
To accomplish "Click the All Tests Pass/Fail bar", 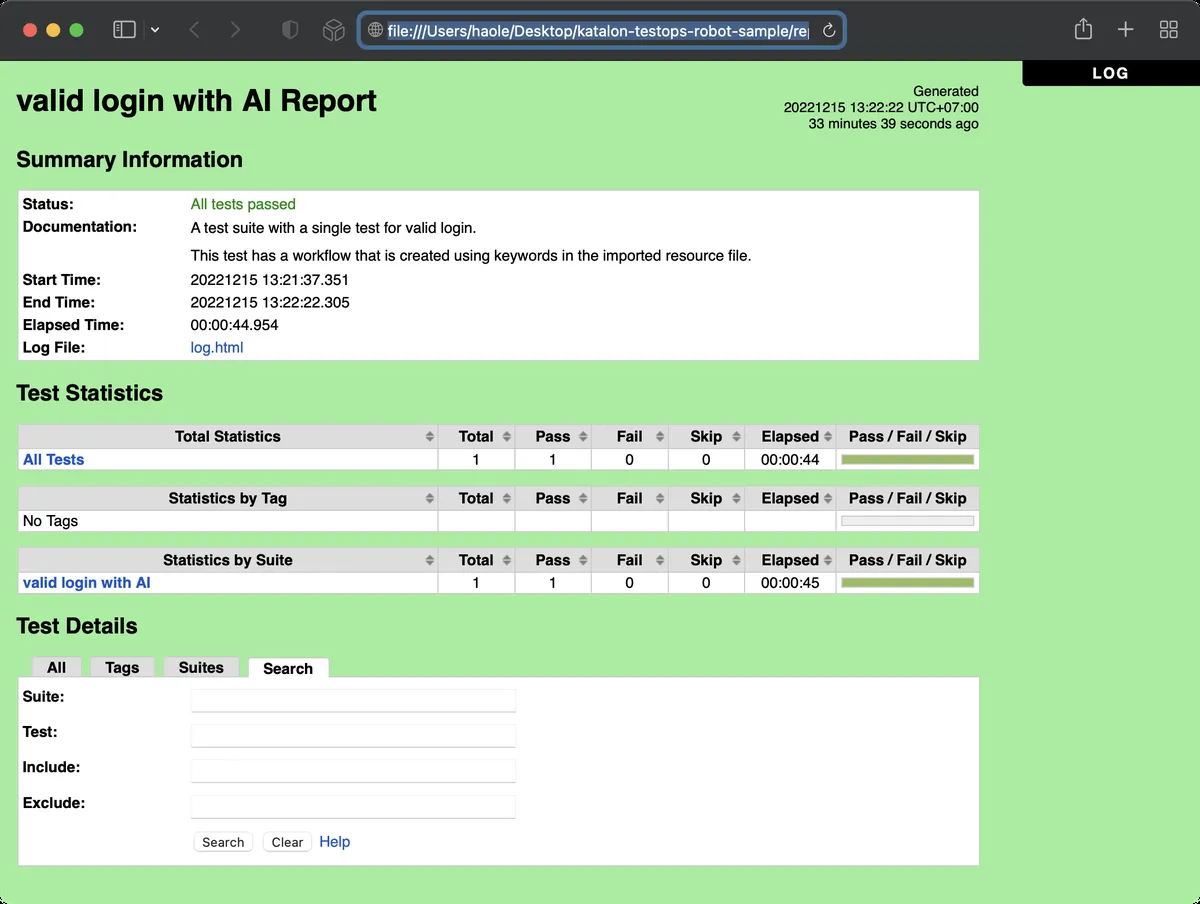I will click(x=907, y=458).
